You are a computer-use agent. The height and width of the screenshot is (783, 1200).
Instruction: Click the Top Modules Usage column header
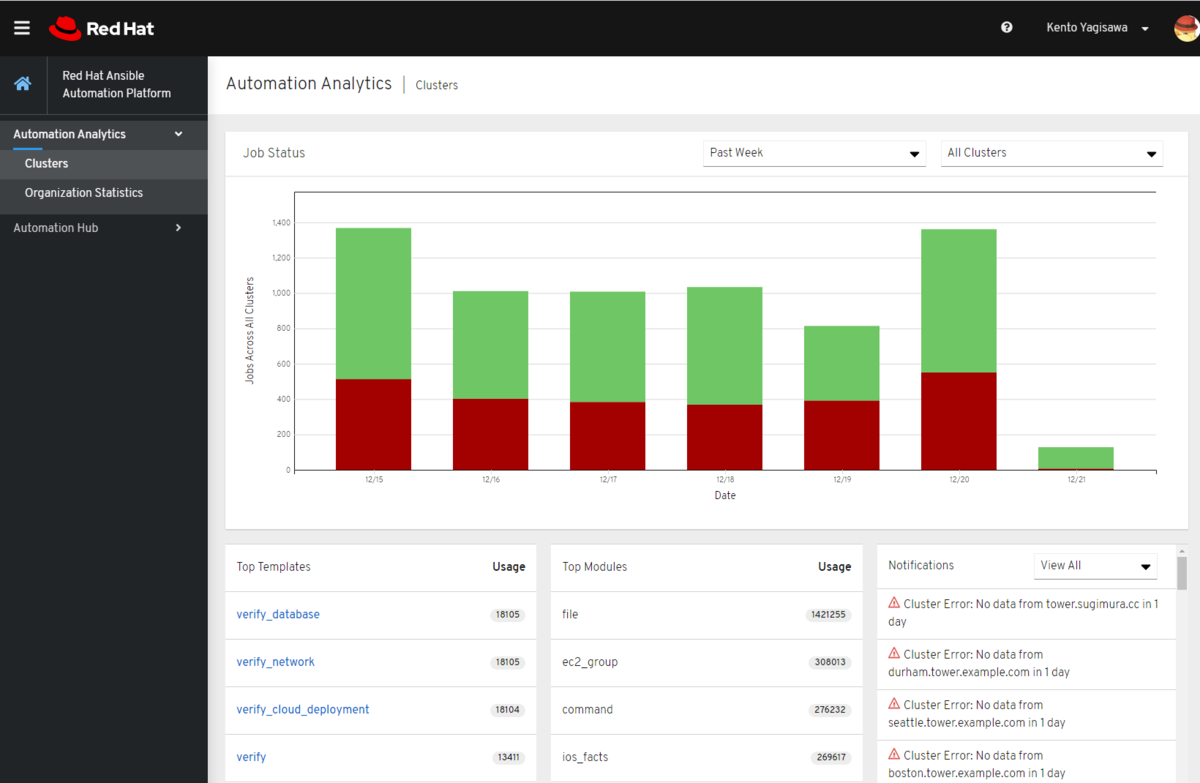click(834, 567)
